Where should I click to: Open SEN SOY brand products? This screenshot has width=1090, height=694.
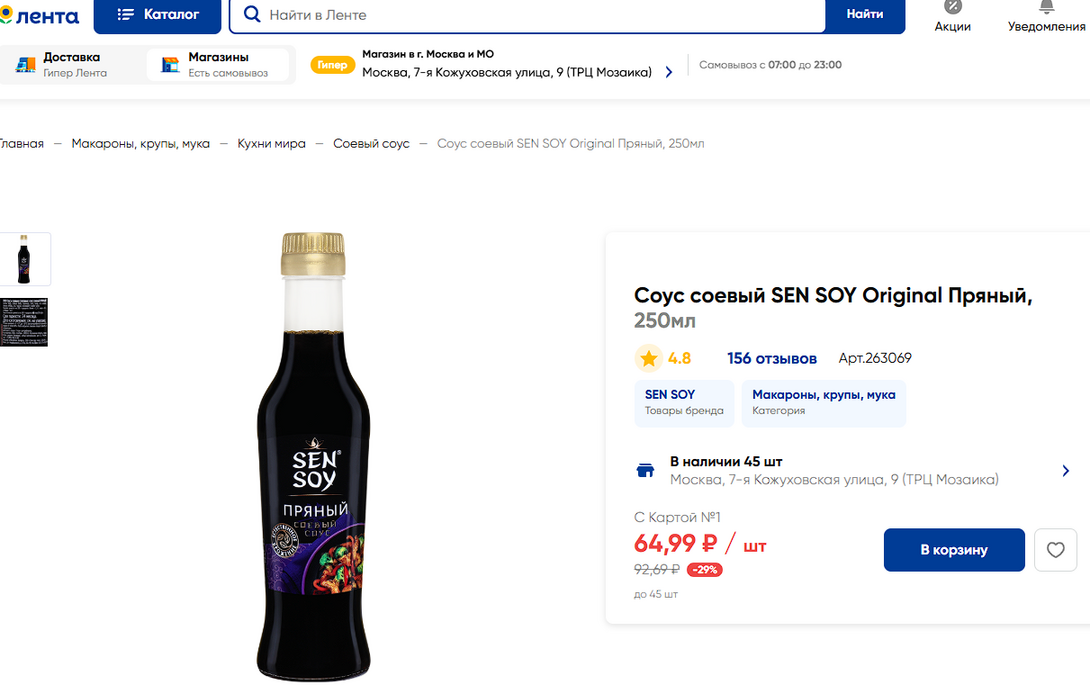click(x=684, y=402)
